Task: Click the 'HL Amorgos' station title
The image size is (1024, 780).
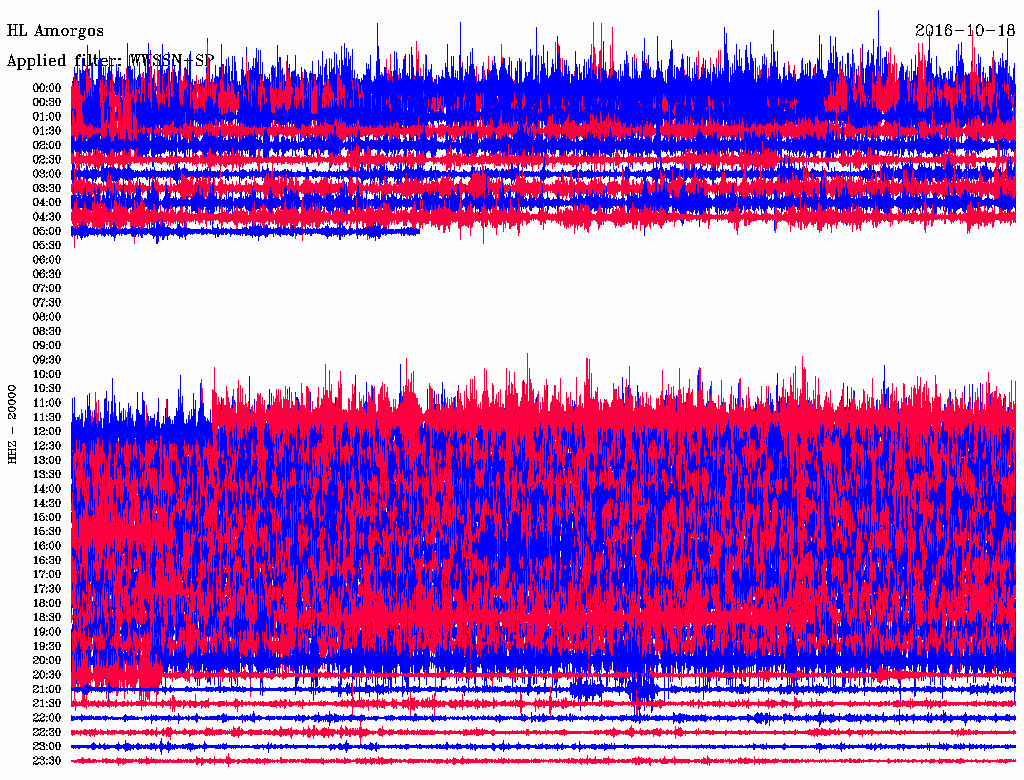Action: coord(55,31)
